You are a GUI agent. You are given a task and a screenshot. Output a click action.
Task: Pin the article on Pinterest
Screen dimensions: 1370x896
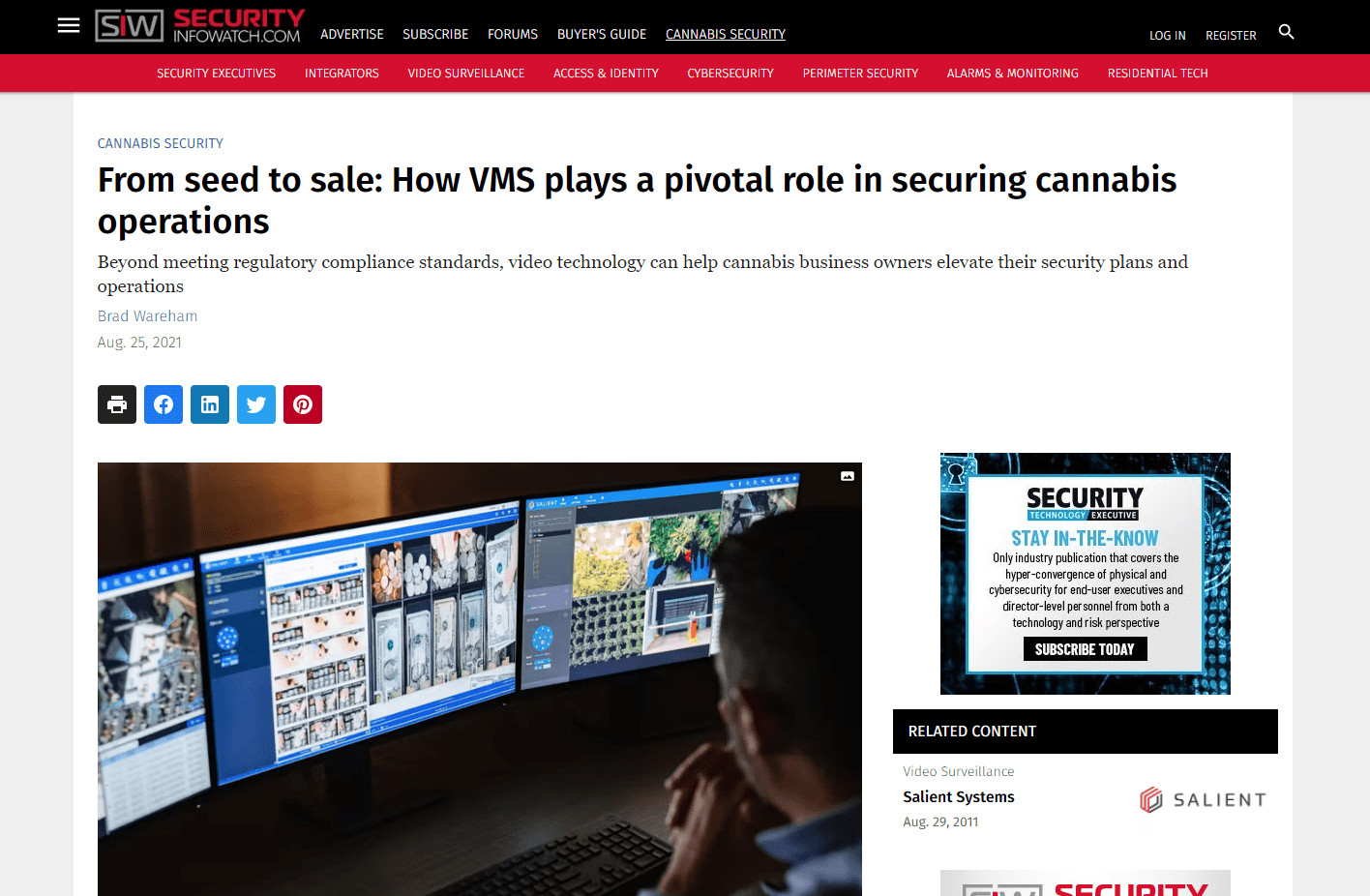(x=303, y=404)
